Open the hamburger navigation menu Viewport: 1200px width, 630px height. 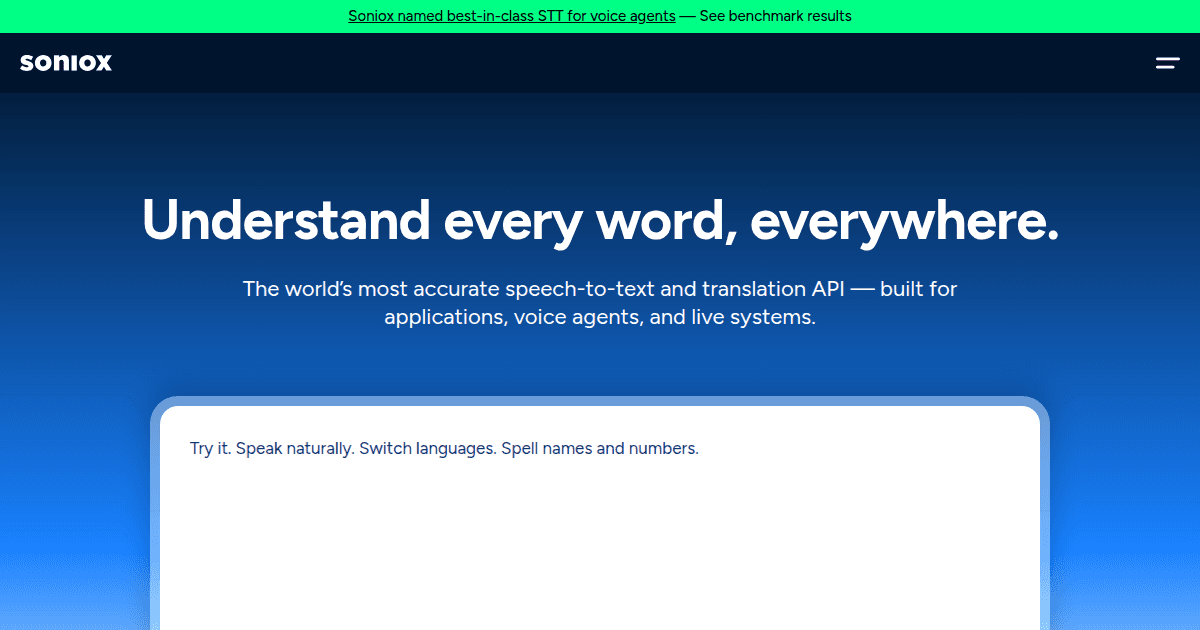coord(1168,63)
